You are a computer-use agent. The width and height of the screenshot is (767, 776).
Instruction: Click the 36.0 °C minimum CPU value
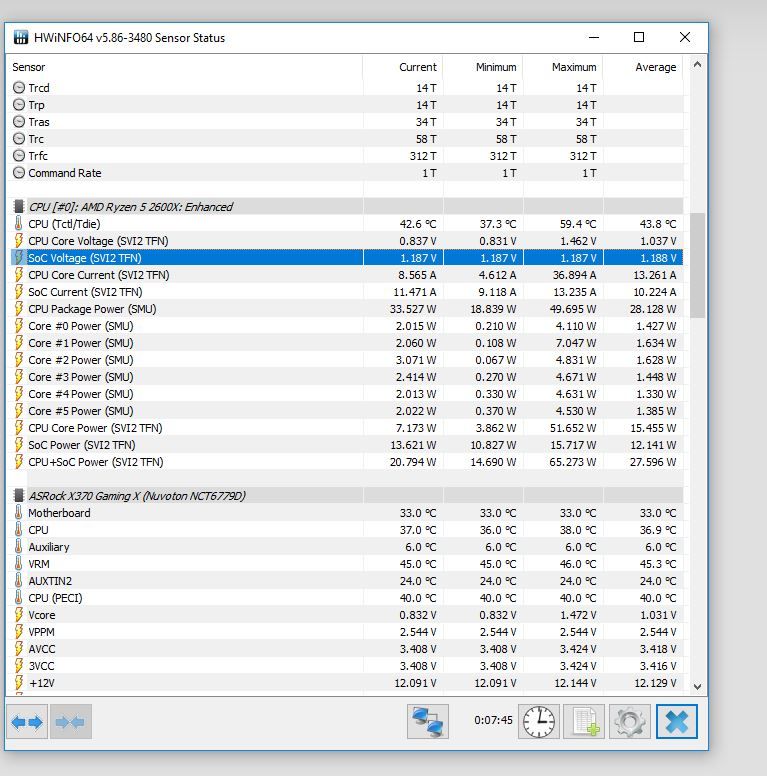(x=497, y=530)
